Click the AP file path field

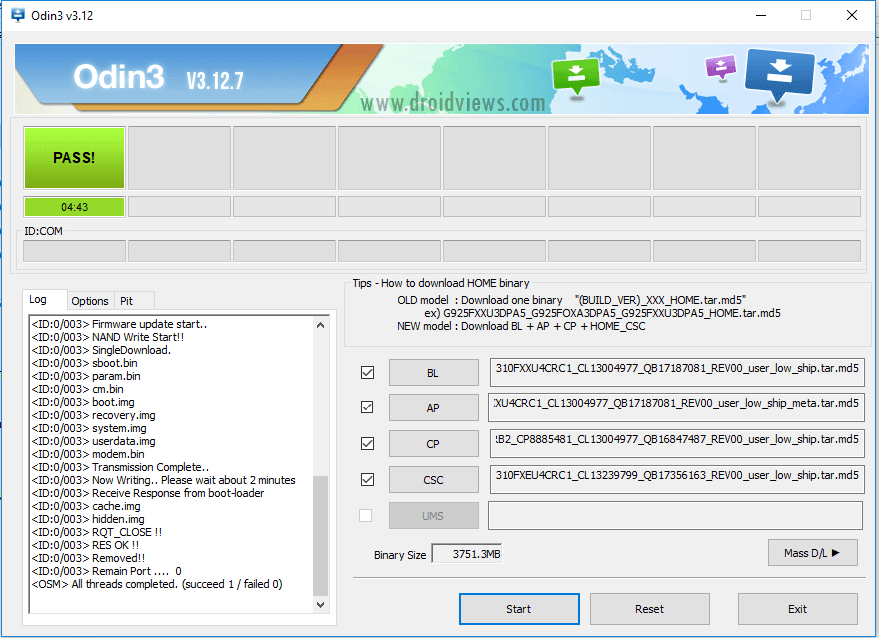tap(677, 407)
